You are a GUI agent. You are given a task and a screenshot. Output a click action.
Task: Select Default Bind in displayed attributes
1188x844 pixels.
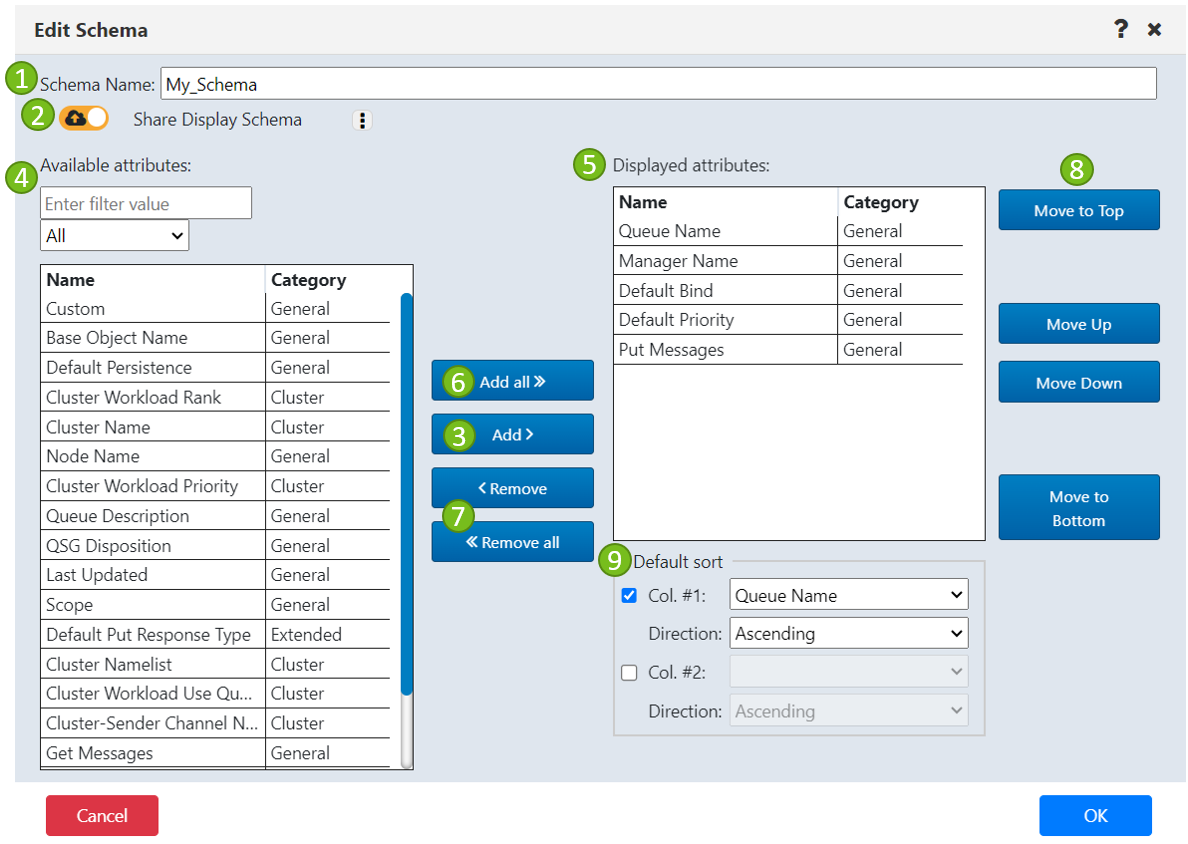788,290
